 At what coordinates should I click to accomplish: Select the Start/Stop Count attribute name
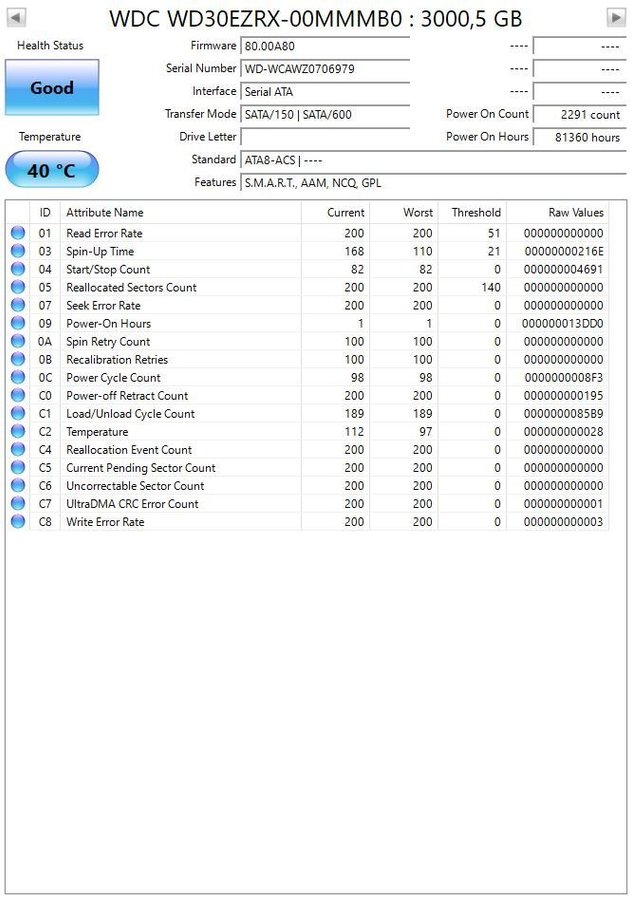108,269
